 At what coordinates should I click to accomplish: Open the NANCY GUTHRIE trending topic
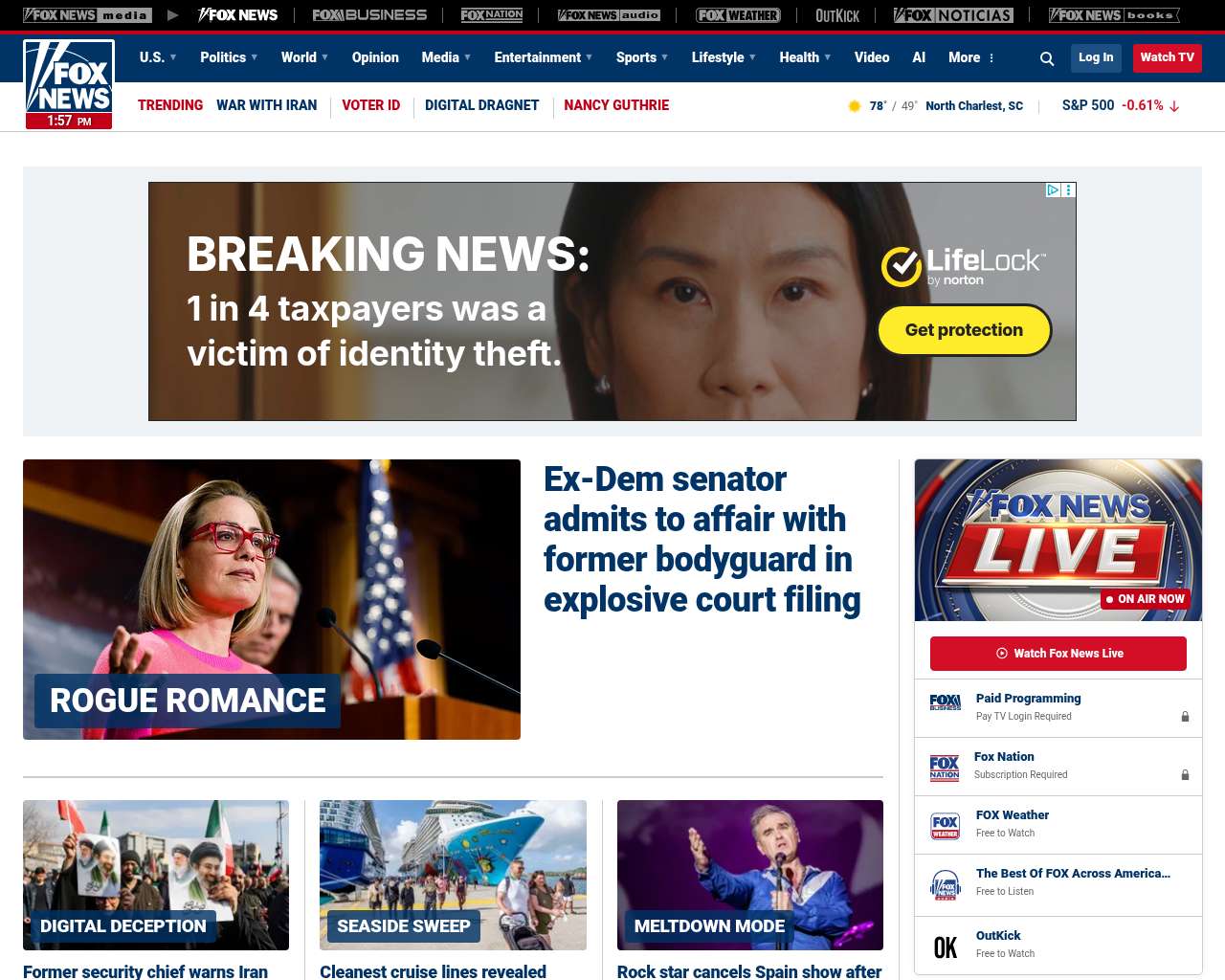pos(616,105)
